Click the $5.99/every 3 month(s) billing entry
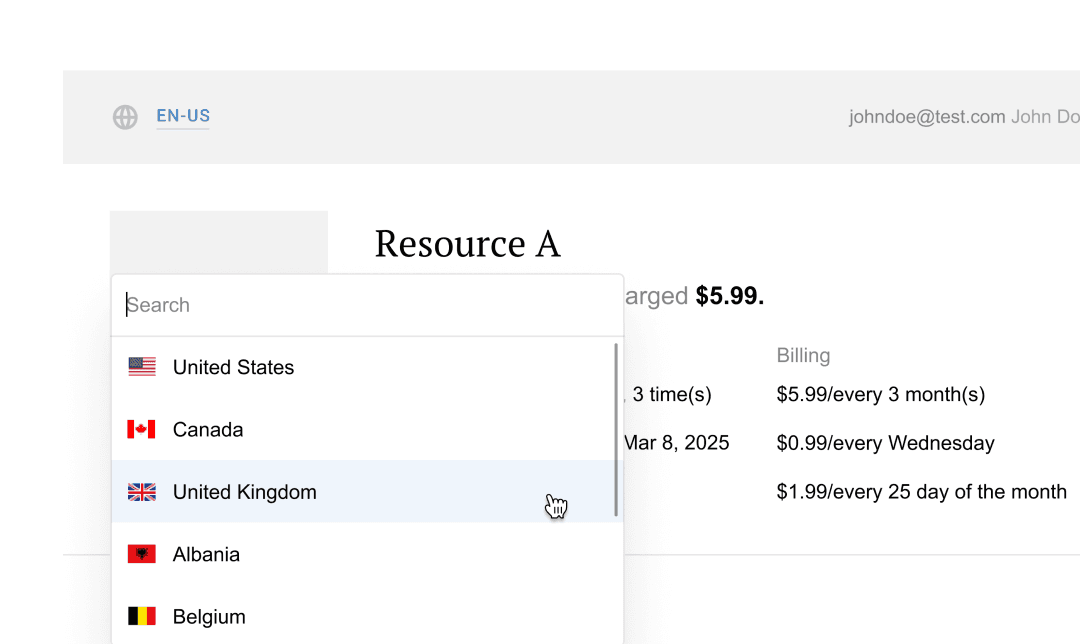 [x=880, y=394]
